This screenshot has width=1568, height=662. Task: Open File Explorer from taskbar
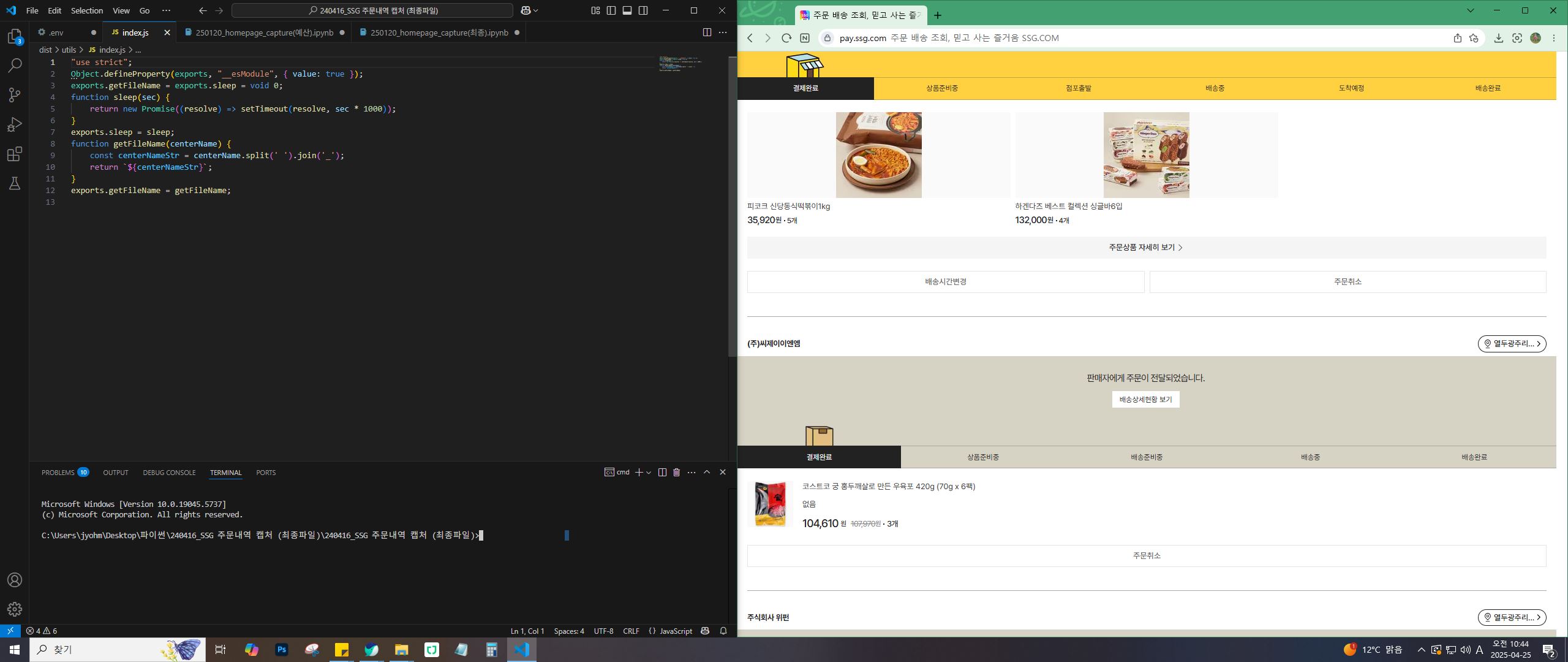tap(401, 650)
